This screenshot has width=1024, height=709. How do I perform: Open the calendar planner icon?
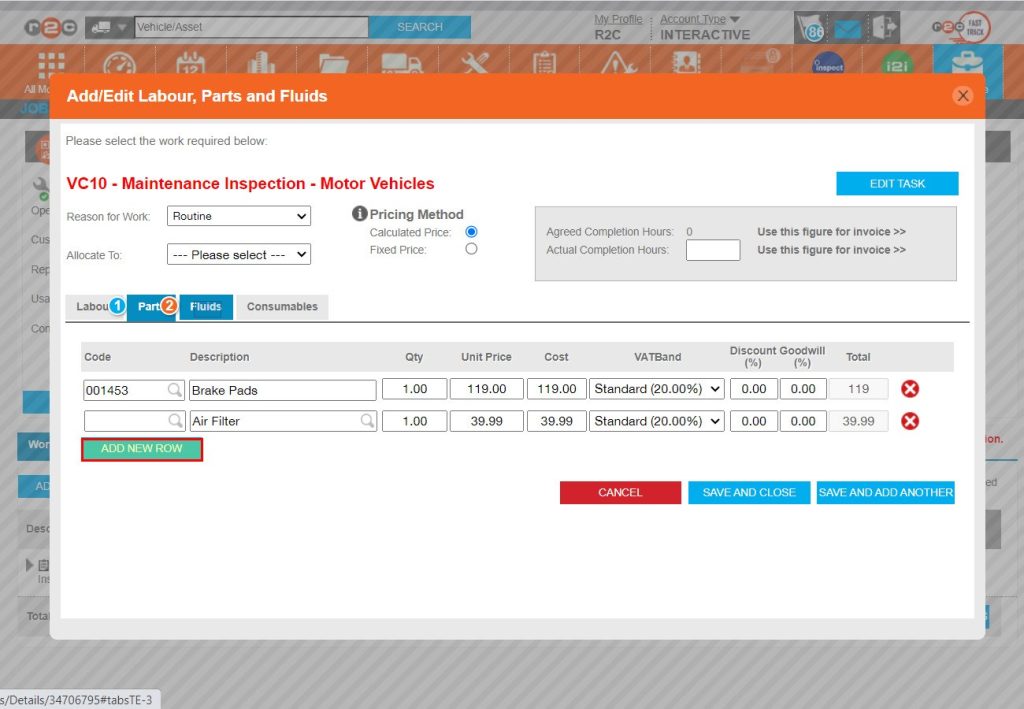[x=191, y=62]
